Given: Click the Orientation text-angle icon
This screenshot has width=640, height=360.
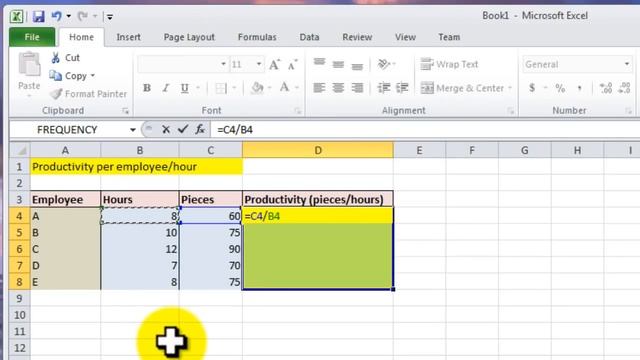Looking at the screenshot, I should pyautogui.click(x=384, y=64).
